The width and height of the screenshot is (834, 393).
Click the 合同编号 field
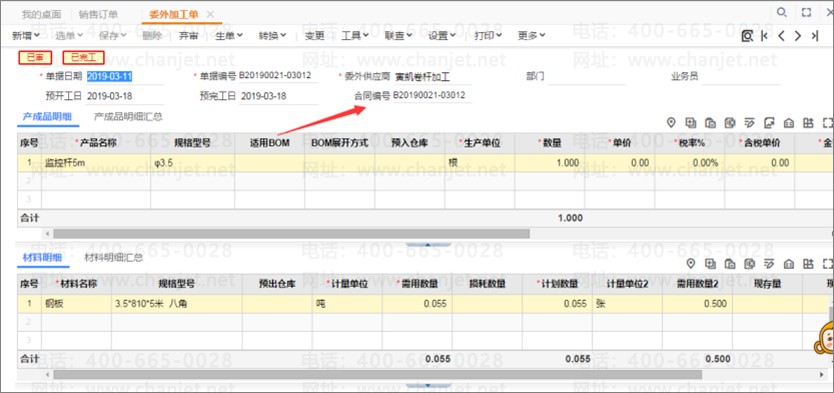(x=432, y=96)
